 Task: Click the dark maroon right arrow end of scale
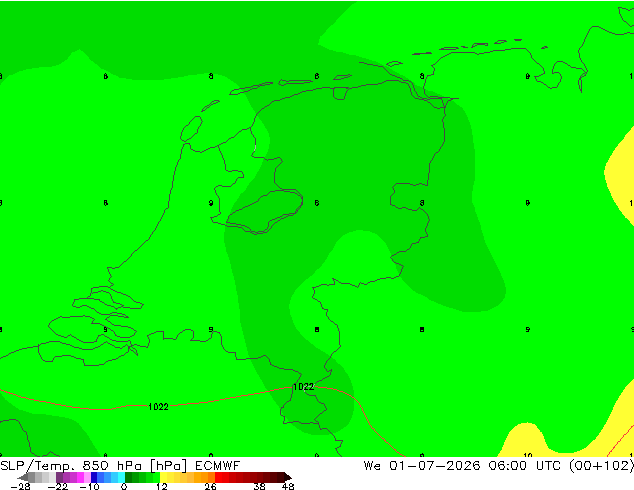click(x=288, y=477)
